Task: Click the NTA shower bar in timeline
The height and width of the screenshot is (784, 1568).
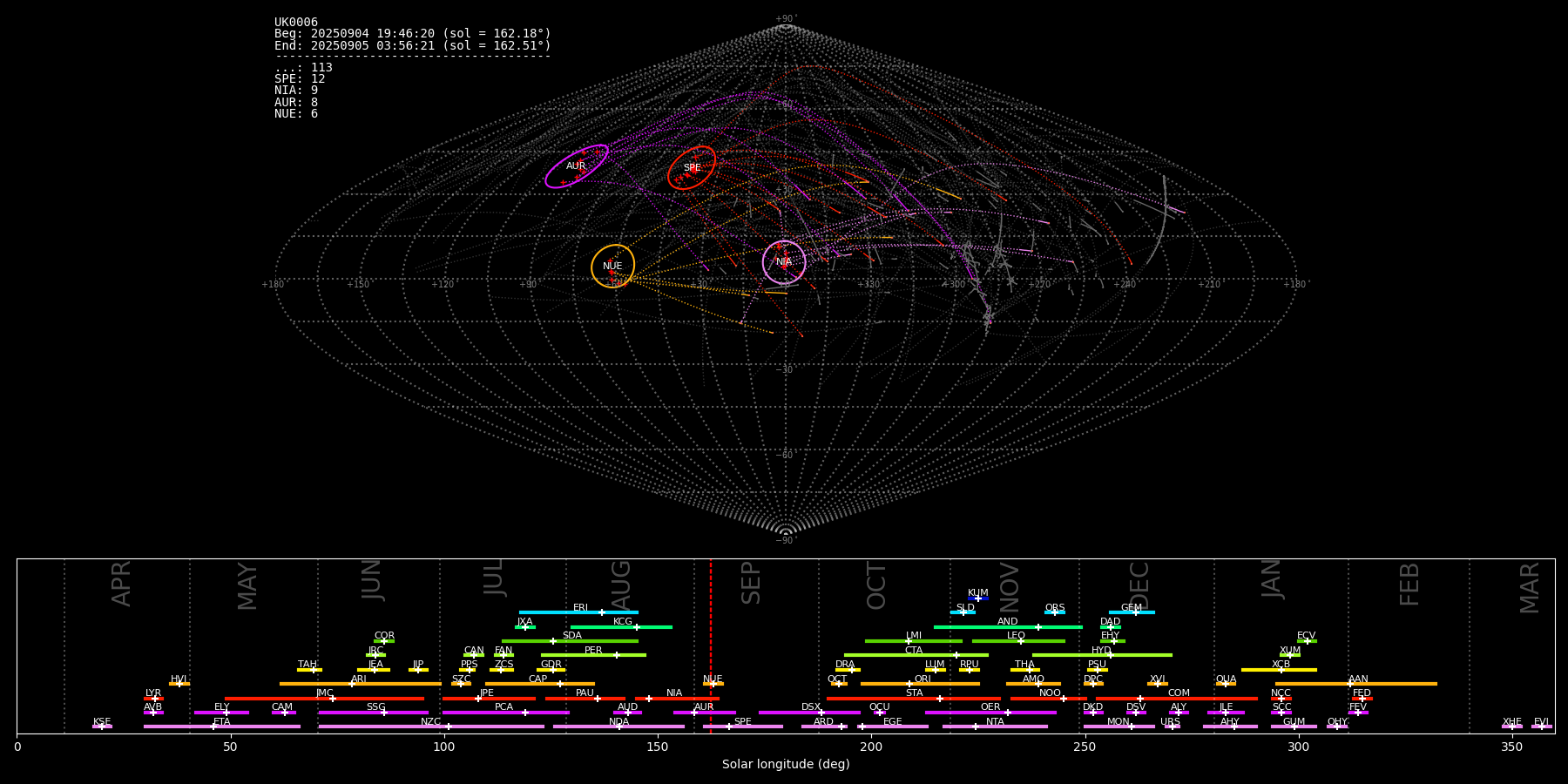Action: 995,727
